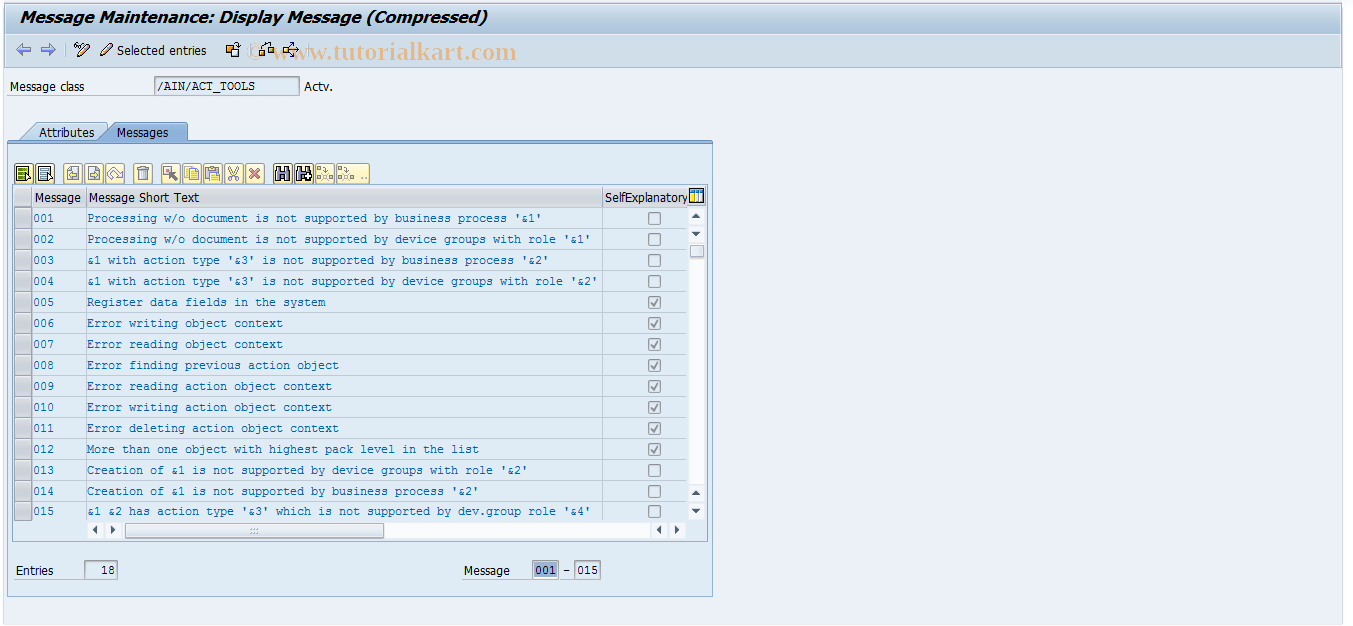
Task: Toggle SelfExplanatory checkbox for message 013
Action: [x=654, y=470]
